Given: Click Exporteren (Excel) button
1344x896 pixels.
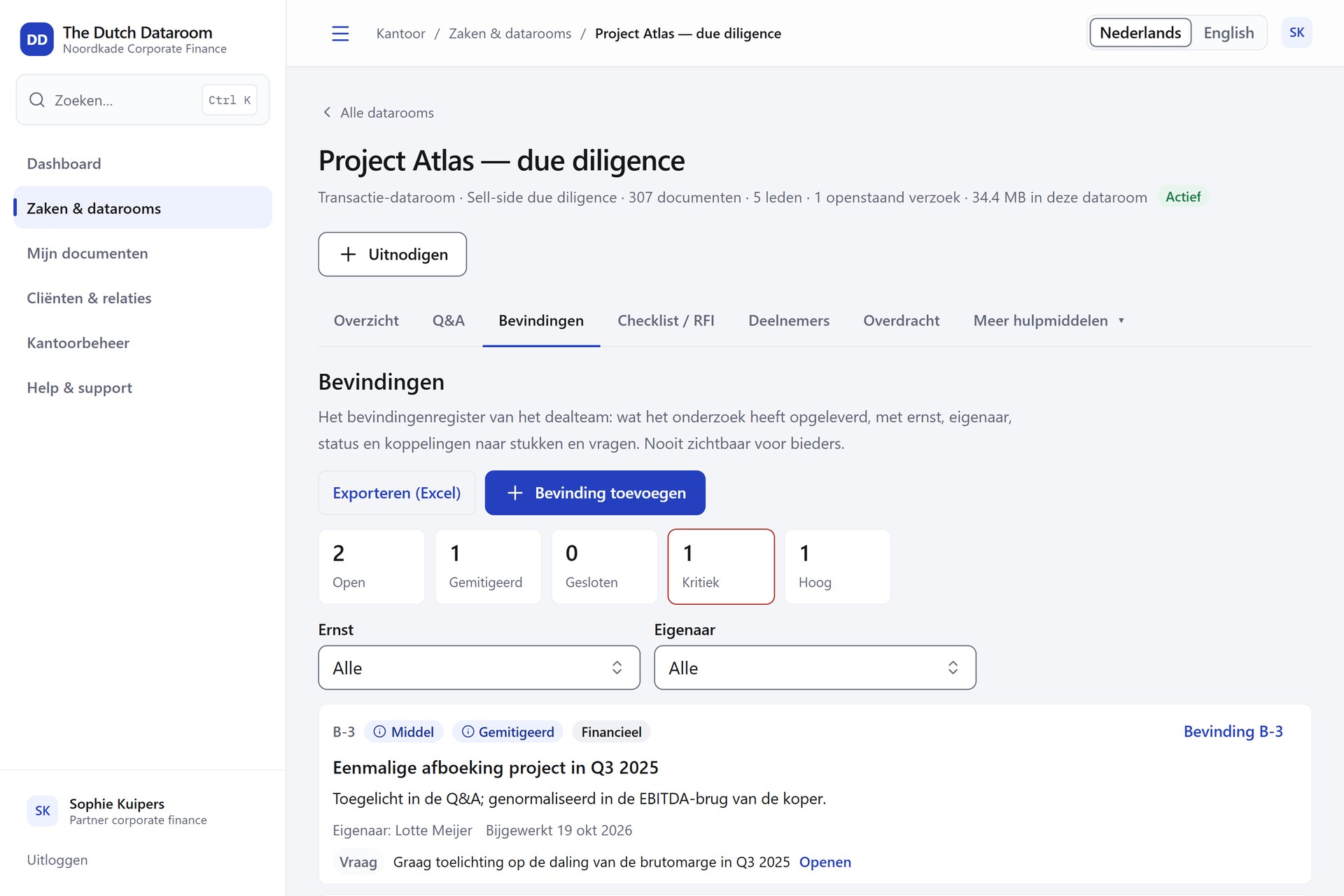Looking at the screenshot, I should 397,493.
